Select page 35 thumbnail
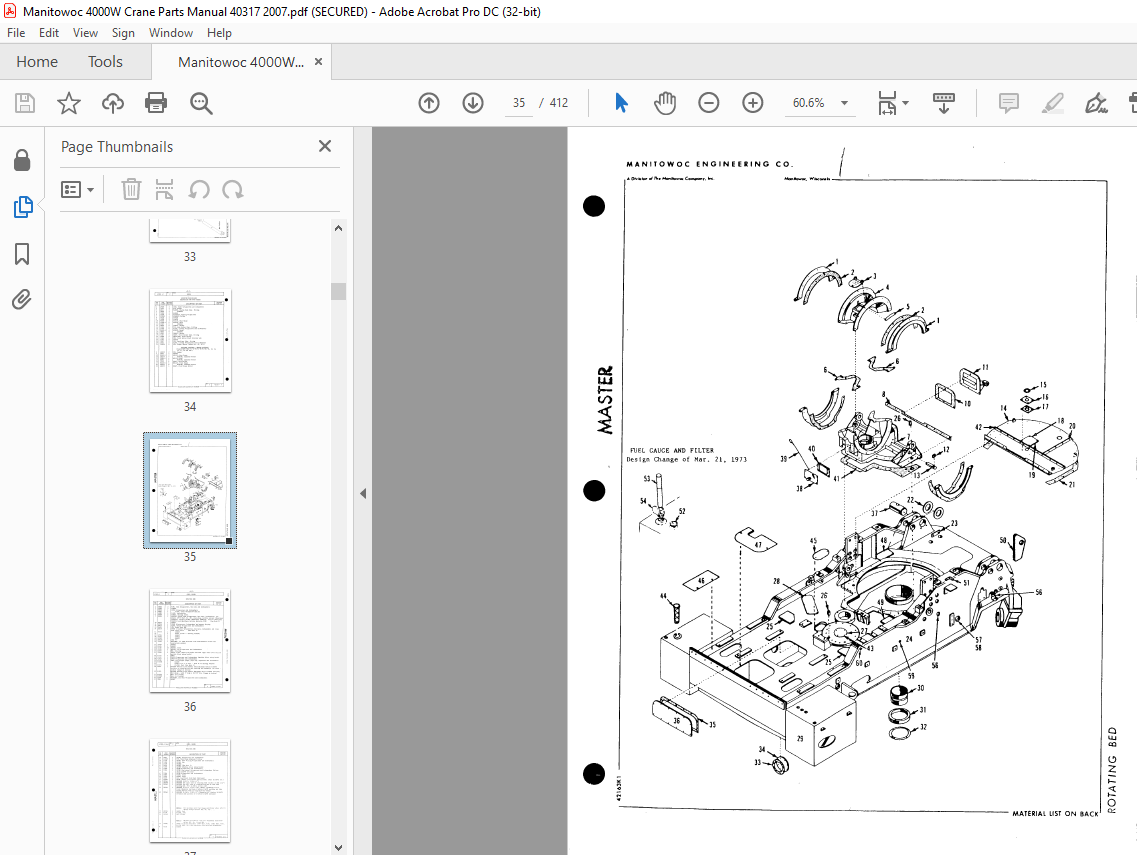The height and width of the screenshot is (855, 1137). [190, 490]
